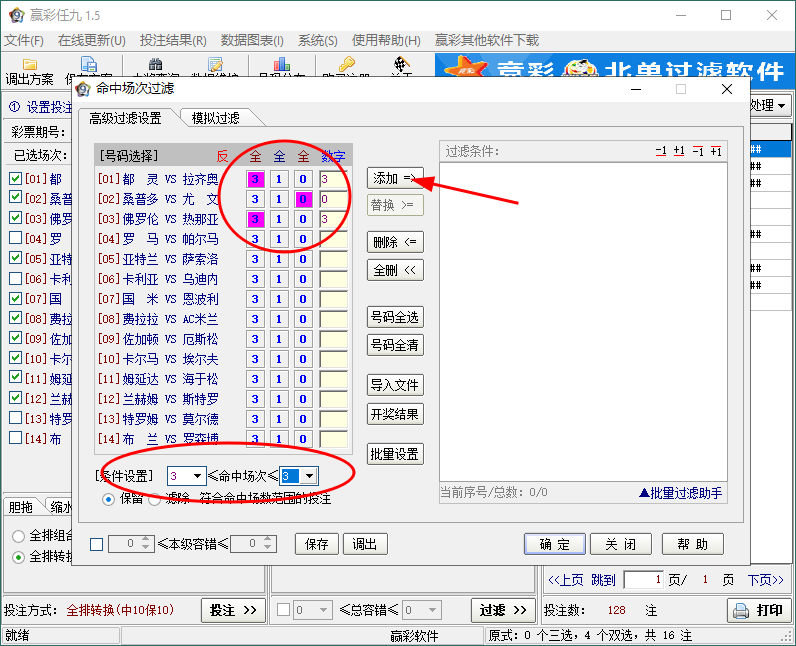Adjust the 本级容错 upper bound stepper
The height and width of the screenshot is (646, 796).
click(x=268, y=544)
